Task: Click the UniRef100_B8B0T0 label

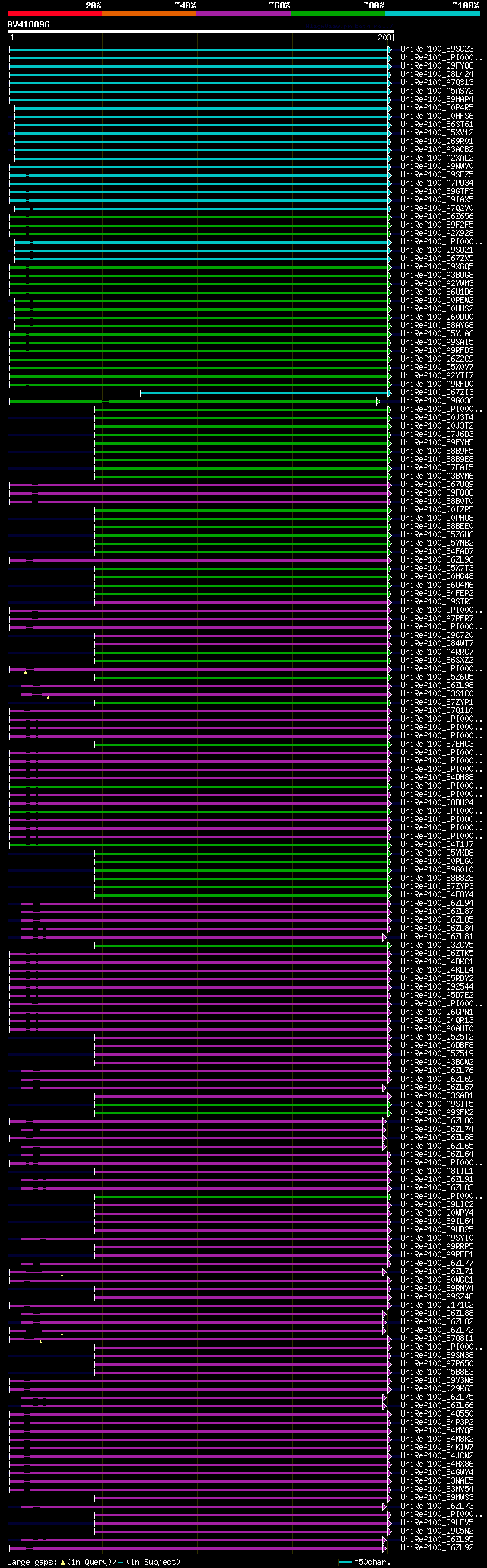Action: click(437, 502)
